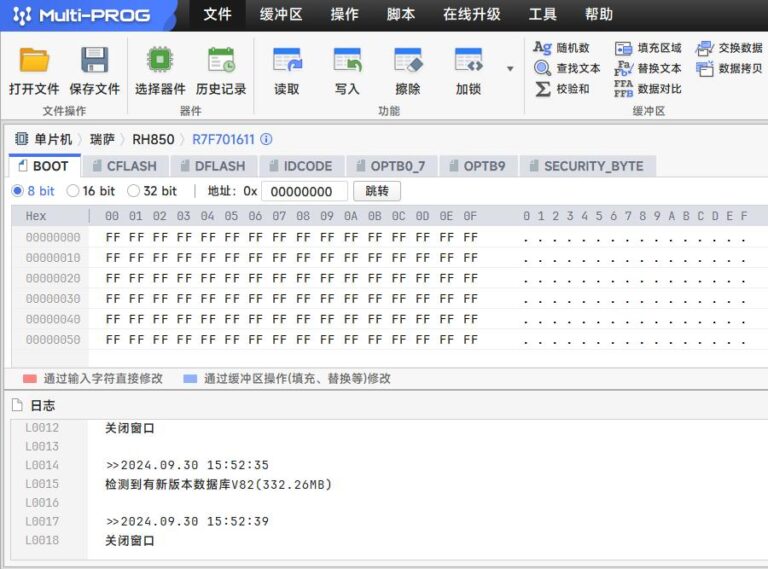The height and width of the screenshot is (569, 768).
Task: Click the device info icon beside R7F701611
Action: click(266, 140)
